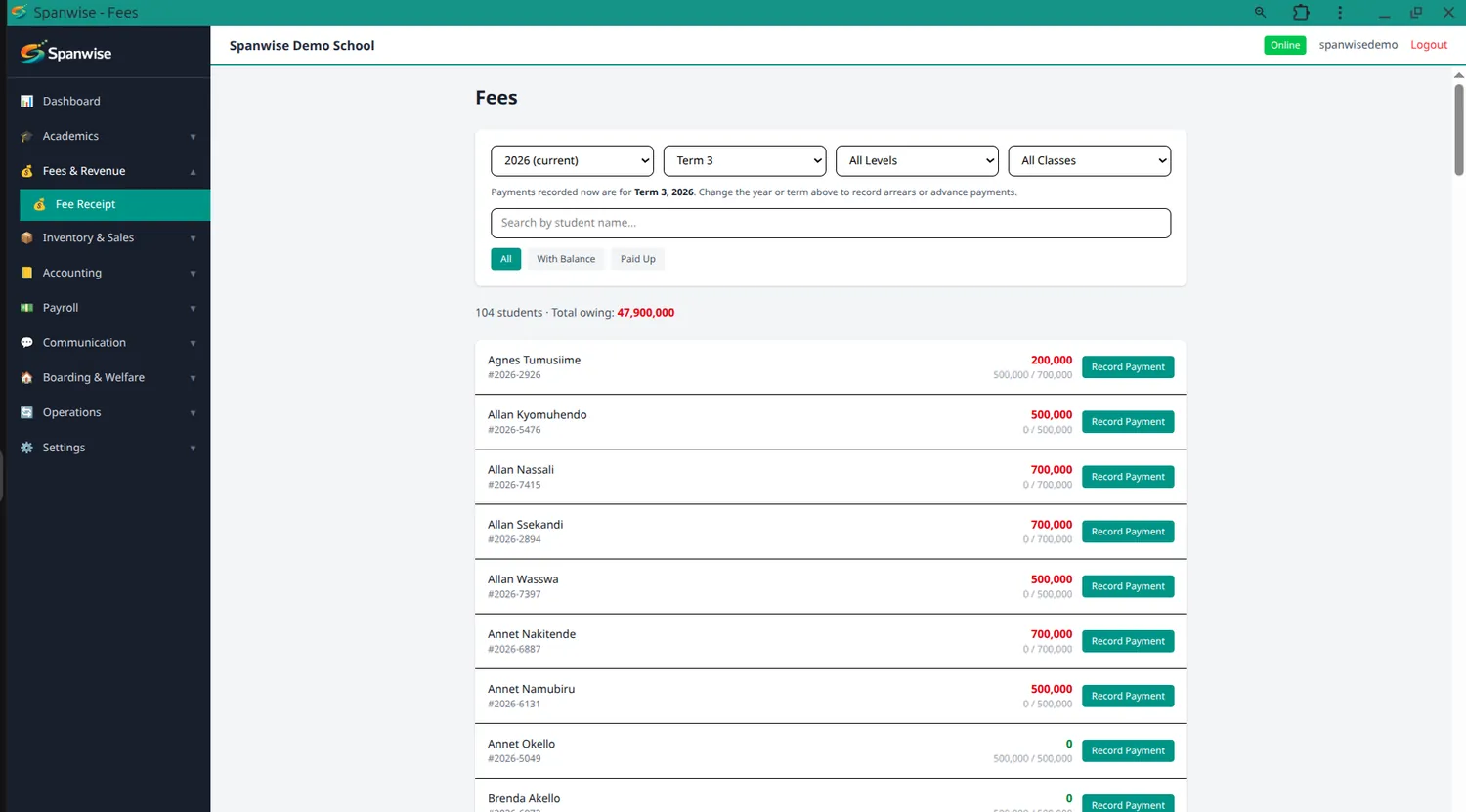Click the page vertical scrollbar thumb

coord(1458,129)
